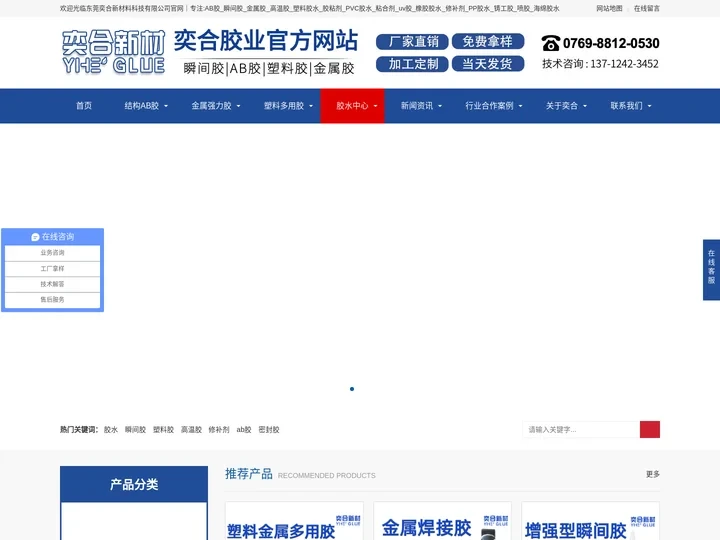Select 业务咨询 in online consultation panel
The image size is (720, 540).
pos(52,253)
